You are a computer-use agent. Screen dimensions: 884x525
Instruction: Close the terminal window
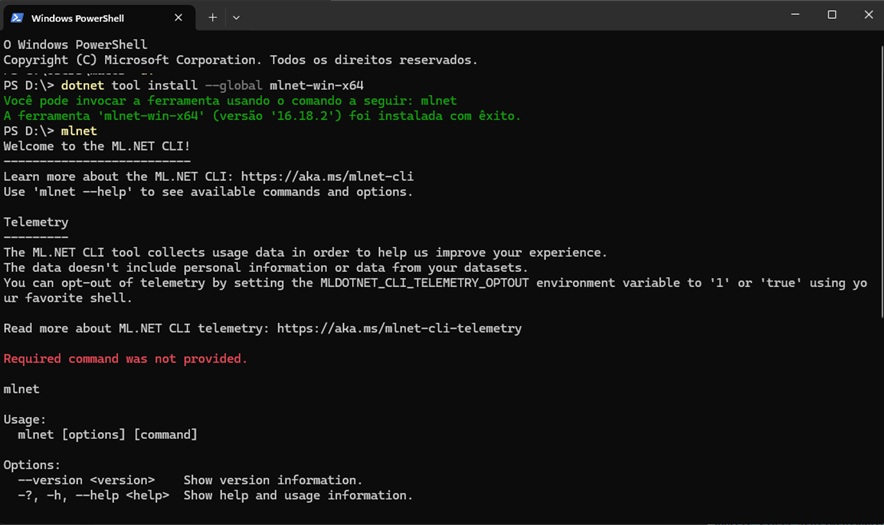[865, 15]
